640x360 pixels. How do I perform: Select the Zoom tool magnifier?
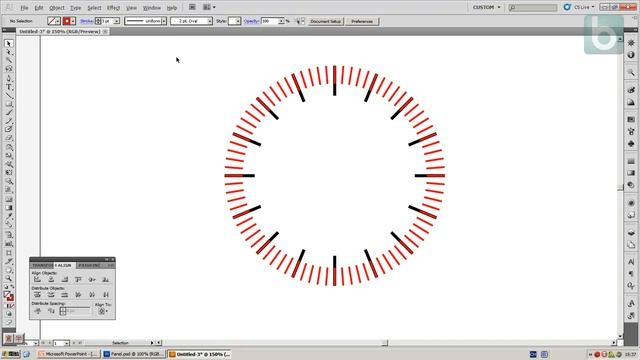tap(9, 278)
